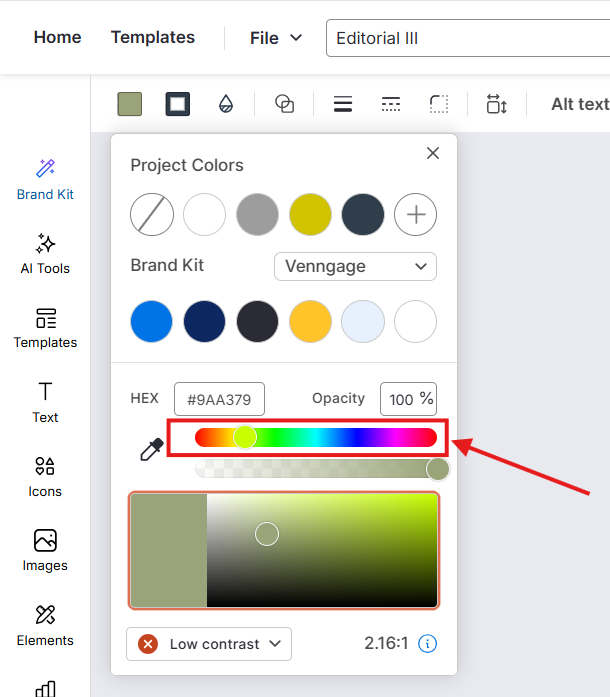
Task: Click the hue rainbow slider
Action: point(316,437)
